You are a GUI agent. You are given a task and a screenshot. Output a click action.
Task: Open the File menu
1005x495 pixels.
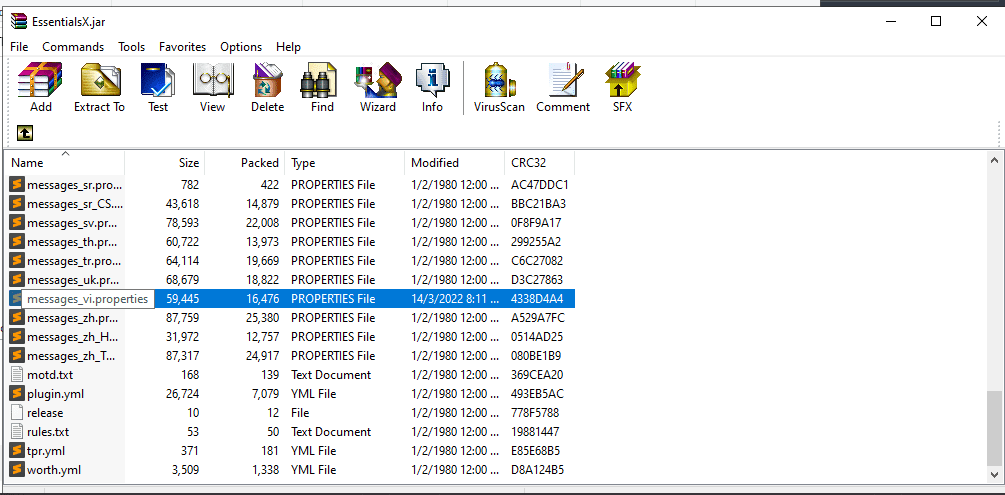coord(19,47)
